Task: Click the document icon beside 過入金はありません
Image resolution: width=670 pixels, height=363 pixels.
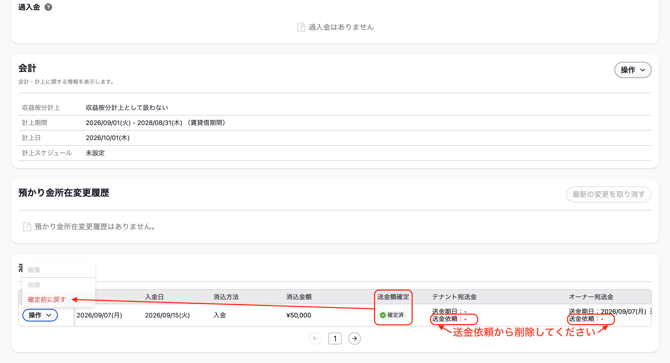Action: coord(301,27)
